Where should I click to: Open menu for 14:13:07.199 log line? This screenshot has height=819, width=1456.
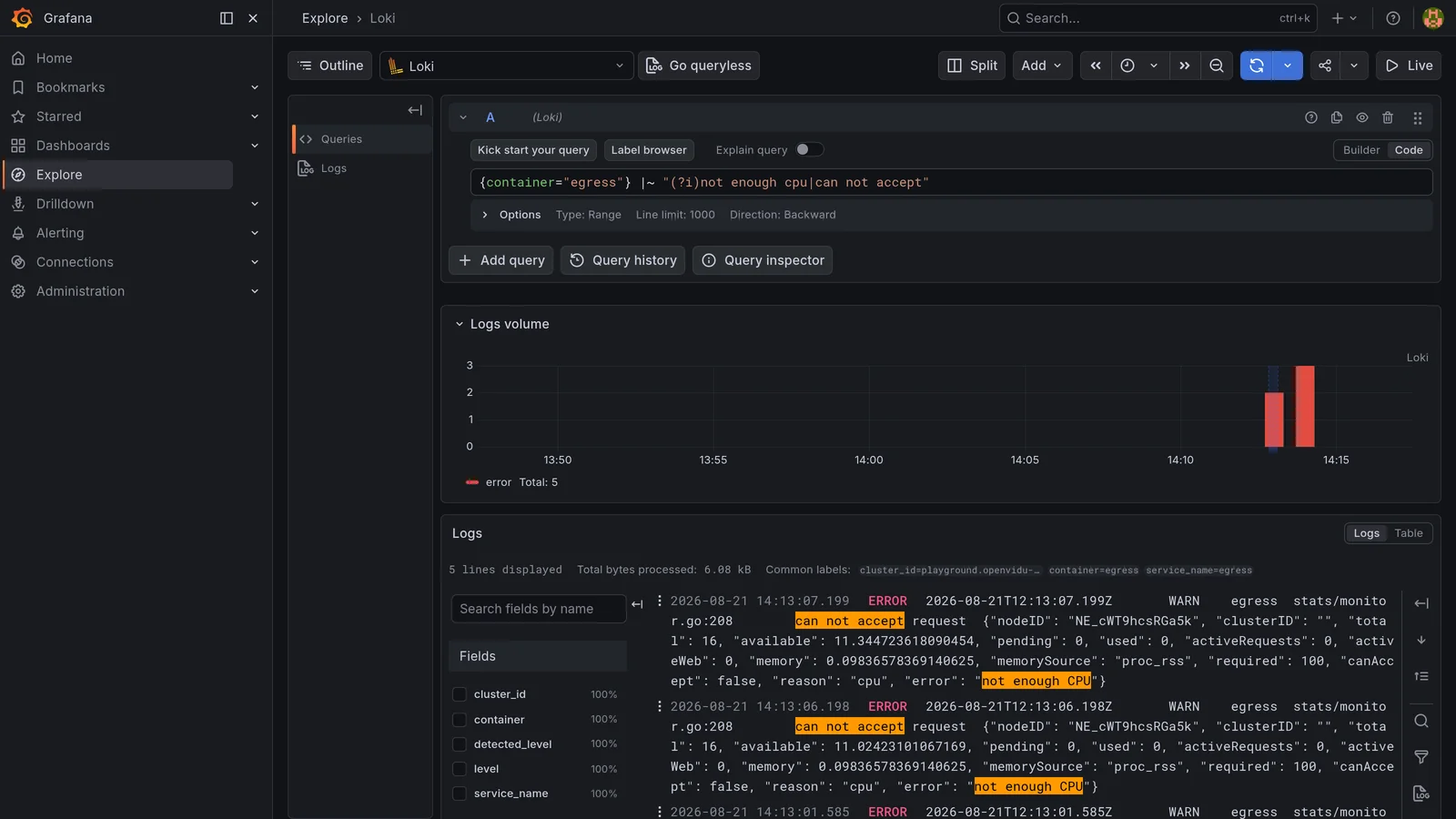point(660,601)
